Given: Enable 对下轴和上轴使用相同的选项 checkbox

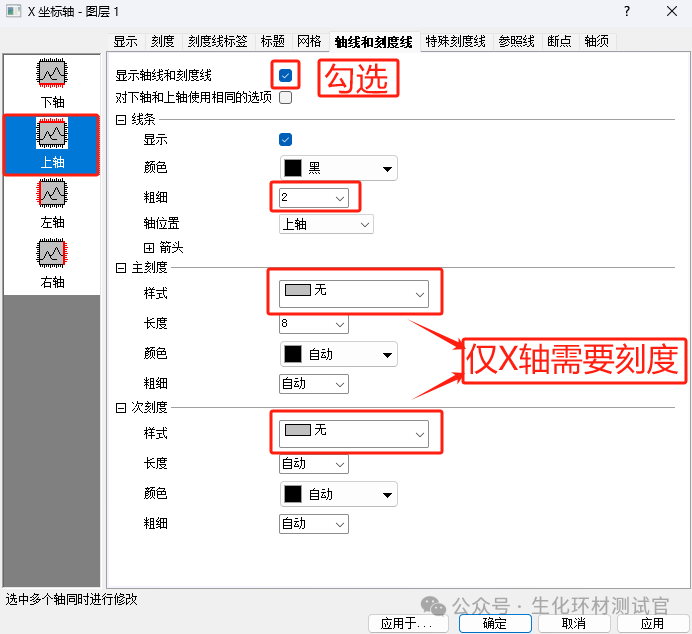Looking at the screenshot, I should [286, 98].
